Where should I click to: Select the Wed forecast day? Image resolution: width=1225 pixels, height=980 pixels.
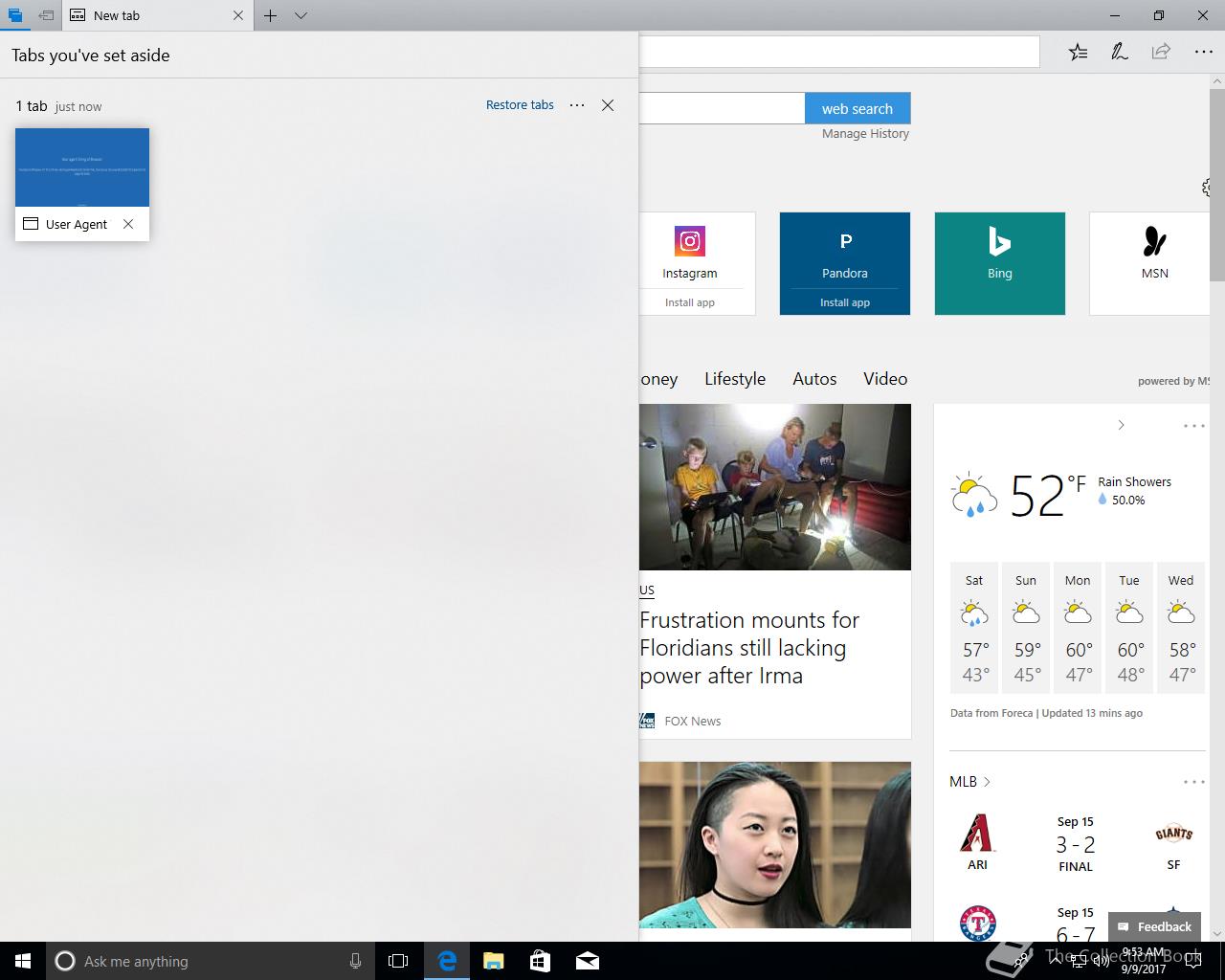coord(1181,628)
